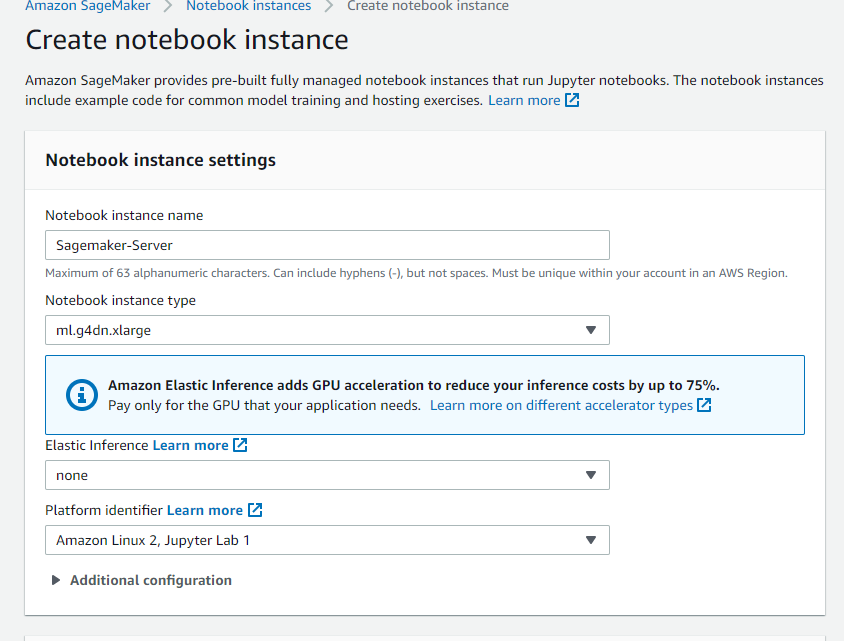Click external icon beside accelerator types link
This screenshot has height=641, width=844.
(x=704, y=405)
